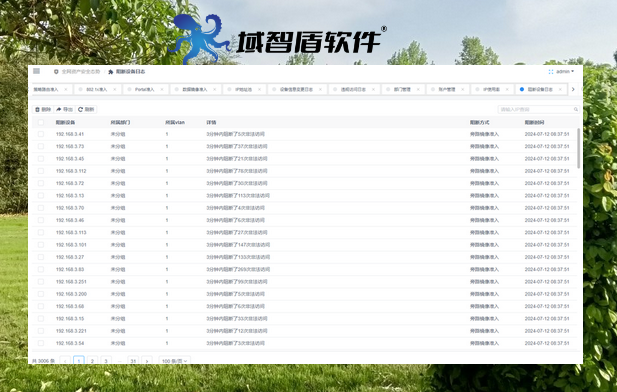Close the 账户管理 tab
The height and width of the screenshot is (392, 617).
pos(463,89)
